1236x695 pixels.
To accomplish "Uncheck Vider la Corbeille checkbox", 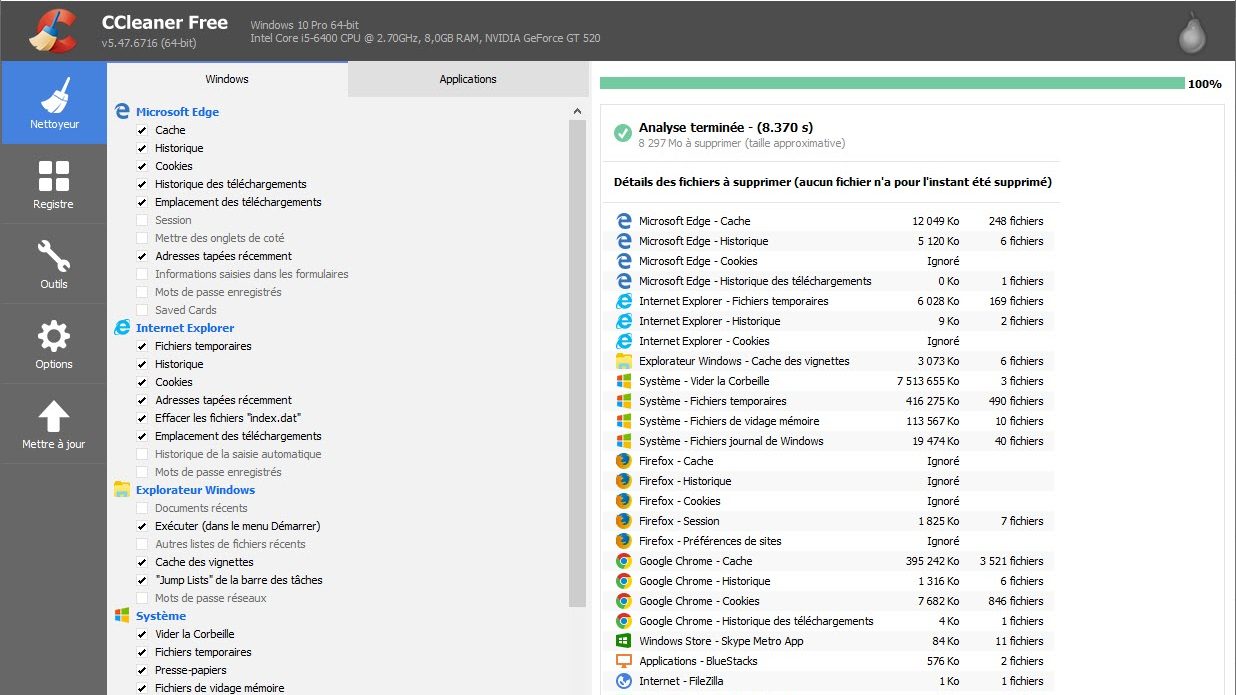I will 142,634.
